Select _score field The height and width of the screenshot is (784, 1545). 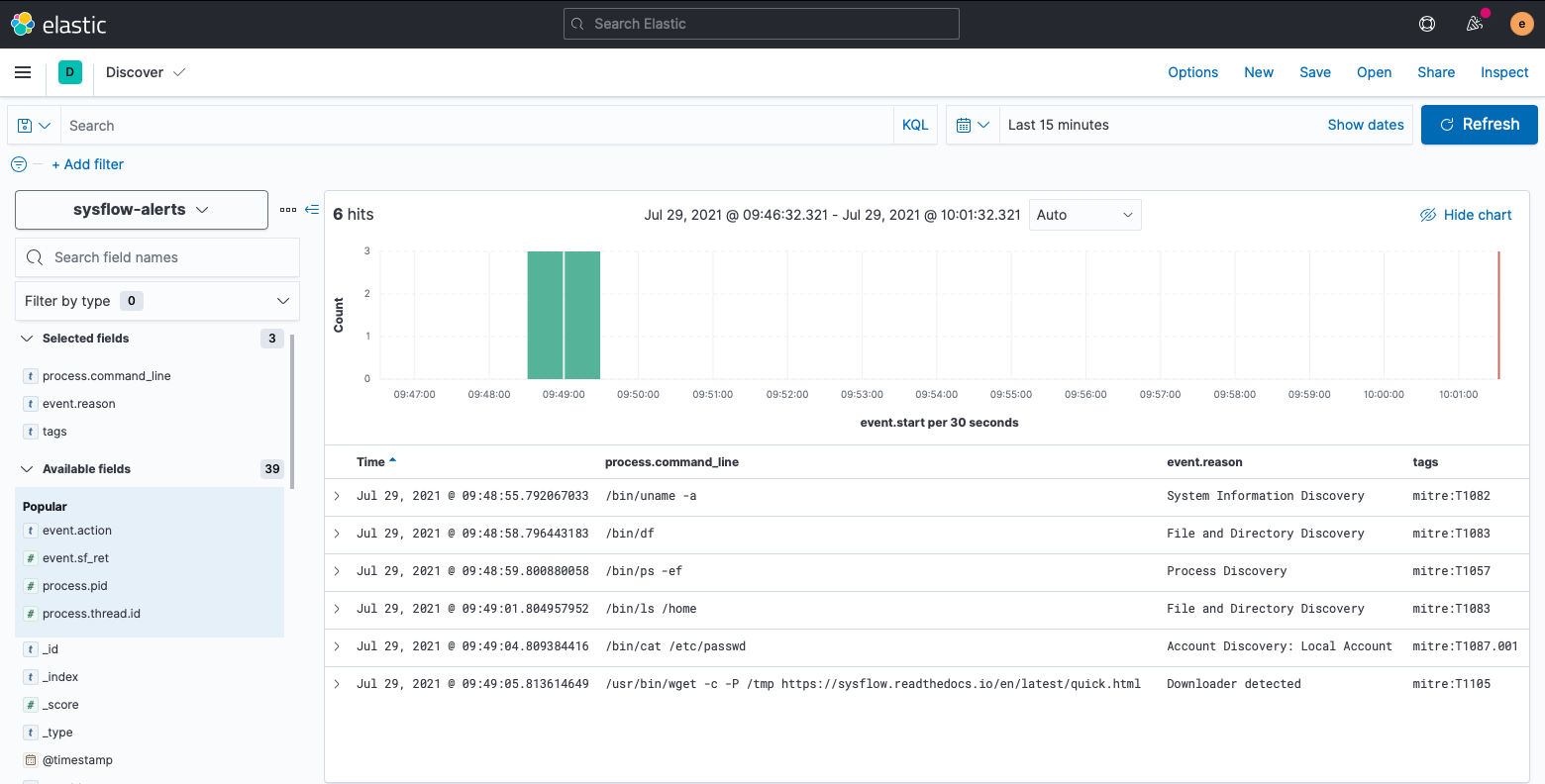[60, 705]
